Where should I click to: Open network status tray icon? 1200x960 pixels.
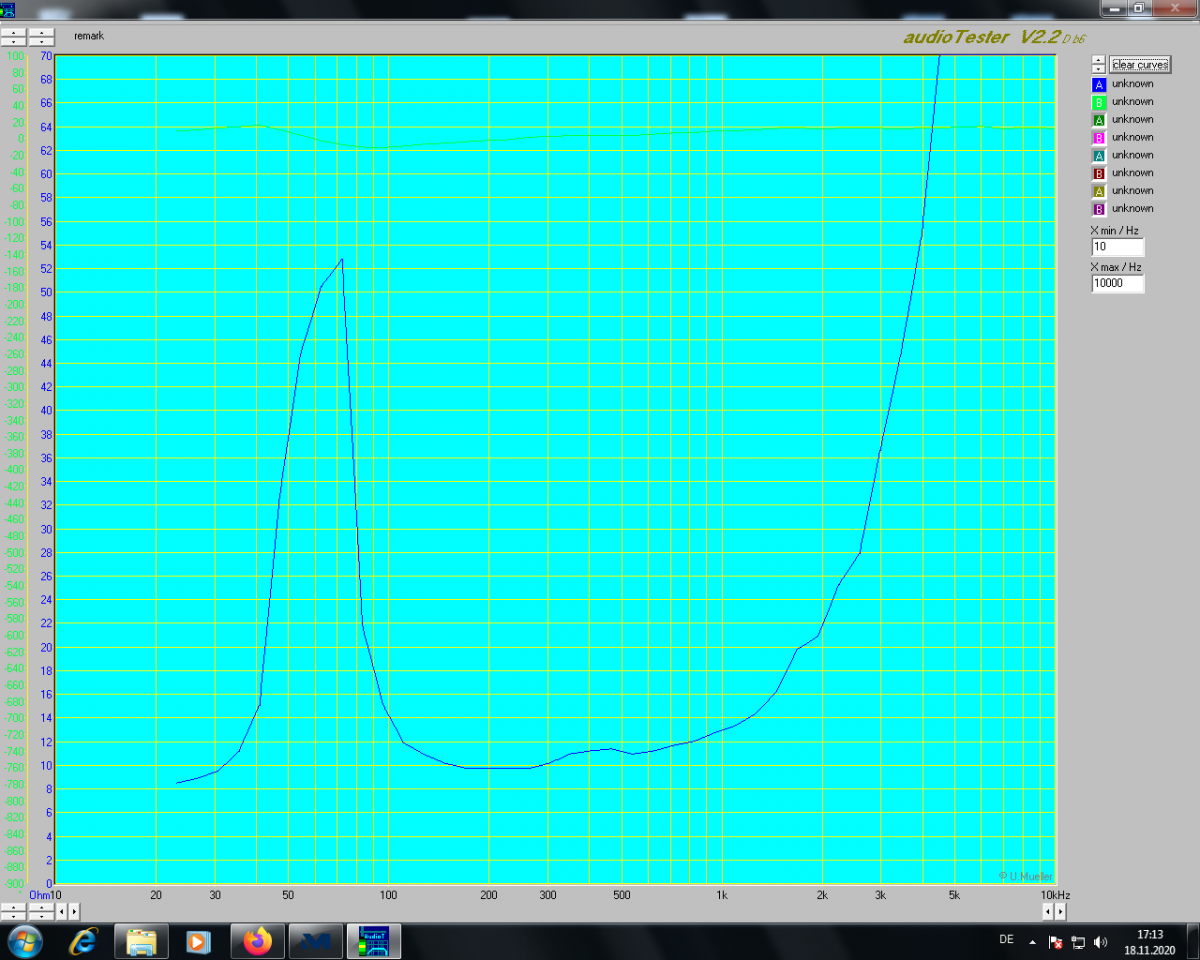coord(1078,941)
